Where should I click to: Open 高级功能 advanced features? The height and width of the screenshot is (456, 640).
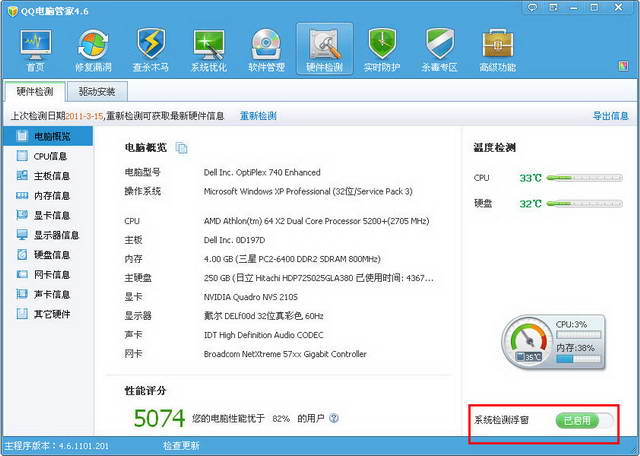[498, 51]
